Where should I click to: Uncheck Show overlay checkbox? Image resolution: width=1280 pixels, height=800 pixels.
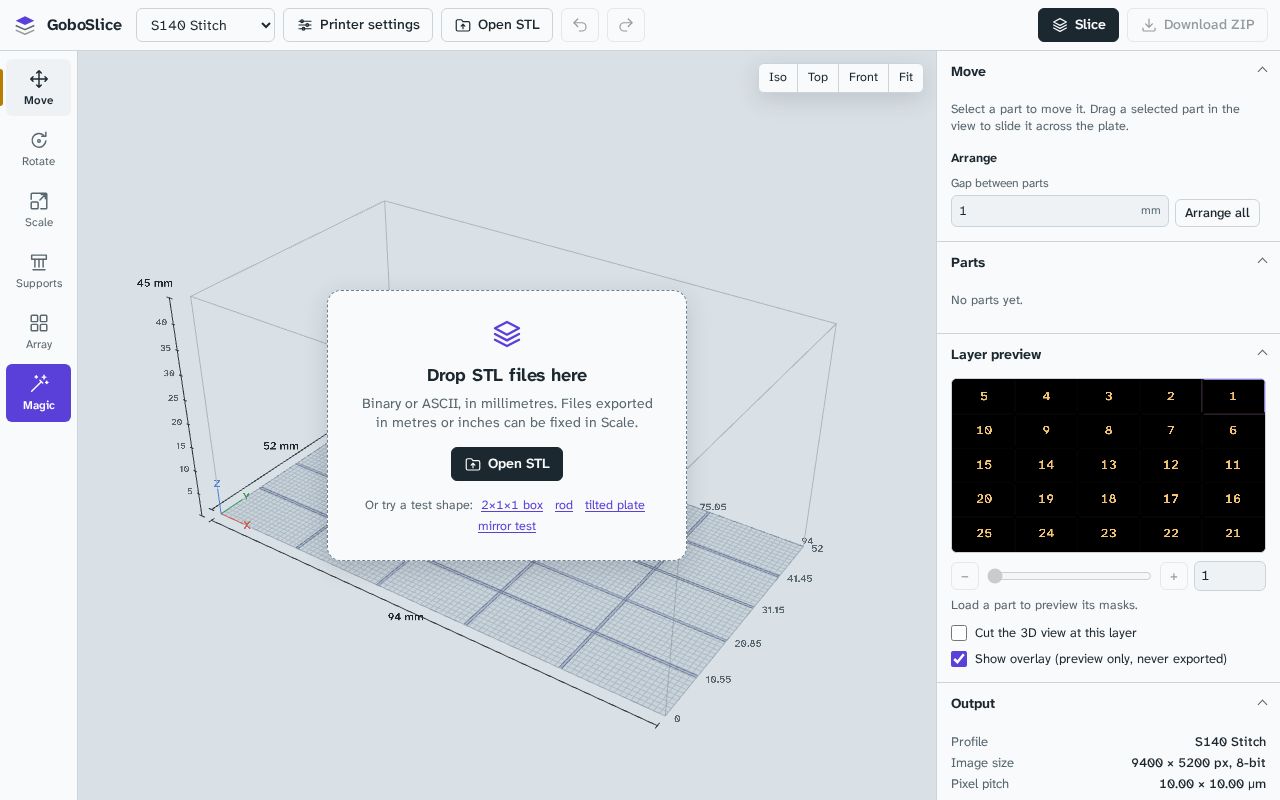959,659
